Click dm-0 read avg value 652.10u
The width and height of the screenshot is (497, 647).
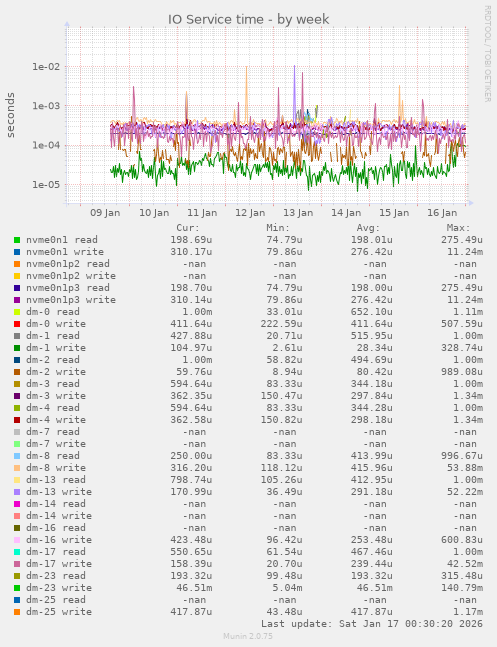(x=372, y=312)
